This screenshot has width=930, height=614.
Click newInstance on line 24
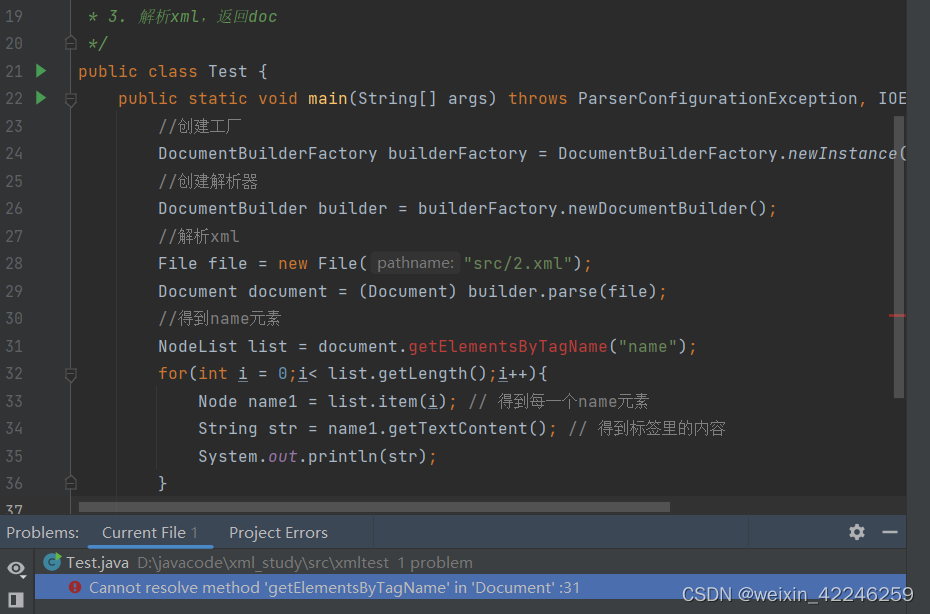(842, 154)
